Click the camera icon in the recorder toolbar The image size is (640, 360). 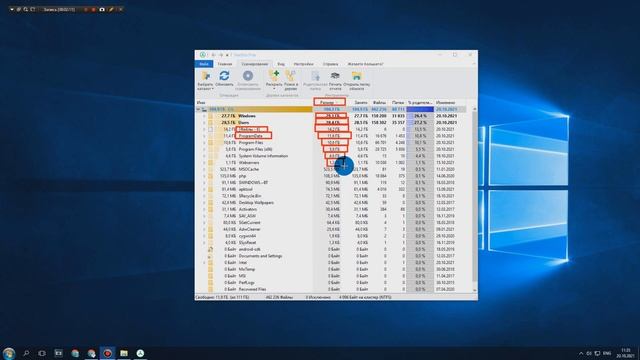click(x=102, y=9)
